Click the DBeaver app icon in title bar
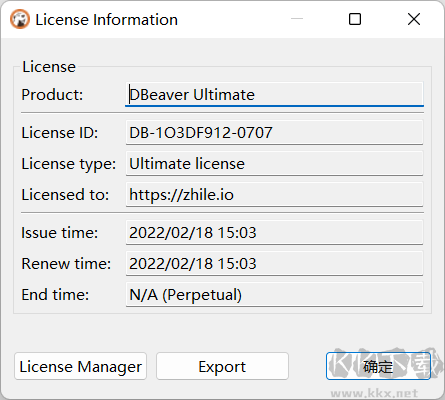The height and width of the screenshot is (400, 445). [x=20, y=19]
